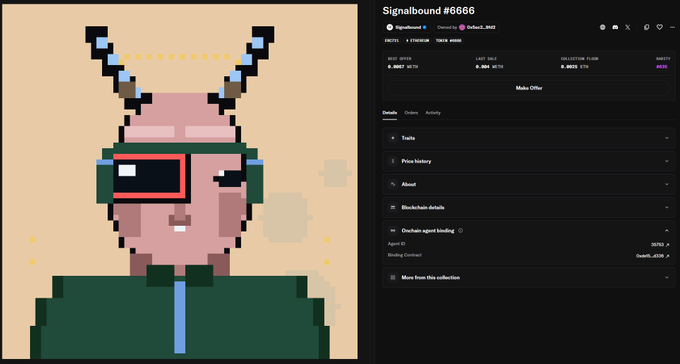Open the more options ellipsis menu
This screenshot has width=680, height=364.
673,27
